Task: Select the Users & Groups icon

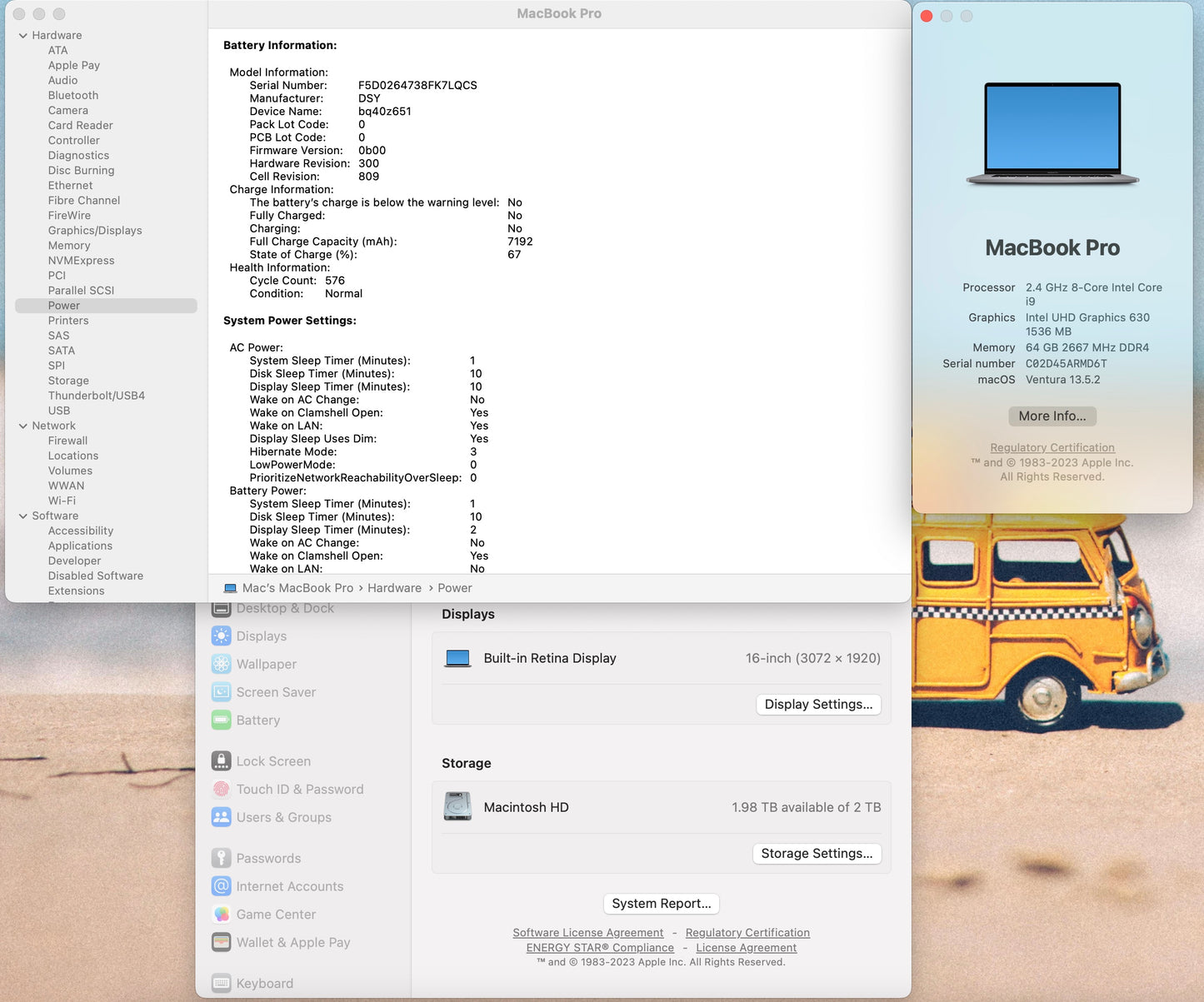Action: click(221, 817)
